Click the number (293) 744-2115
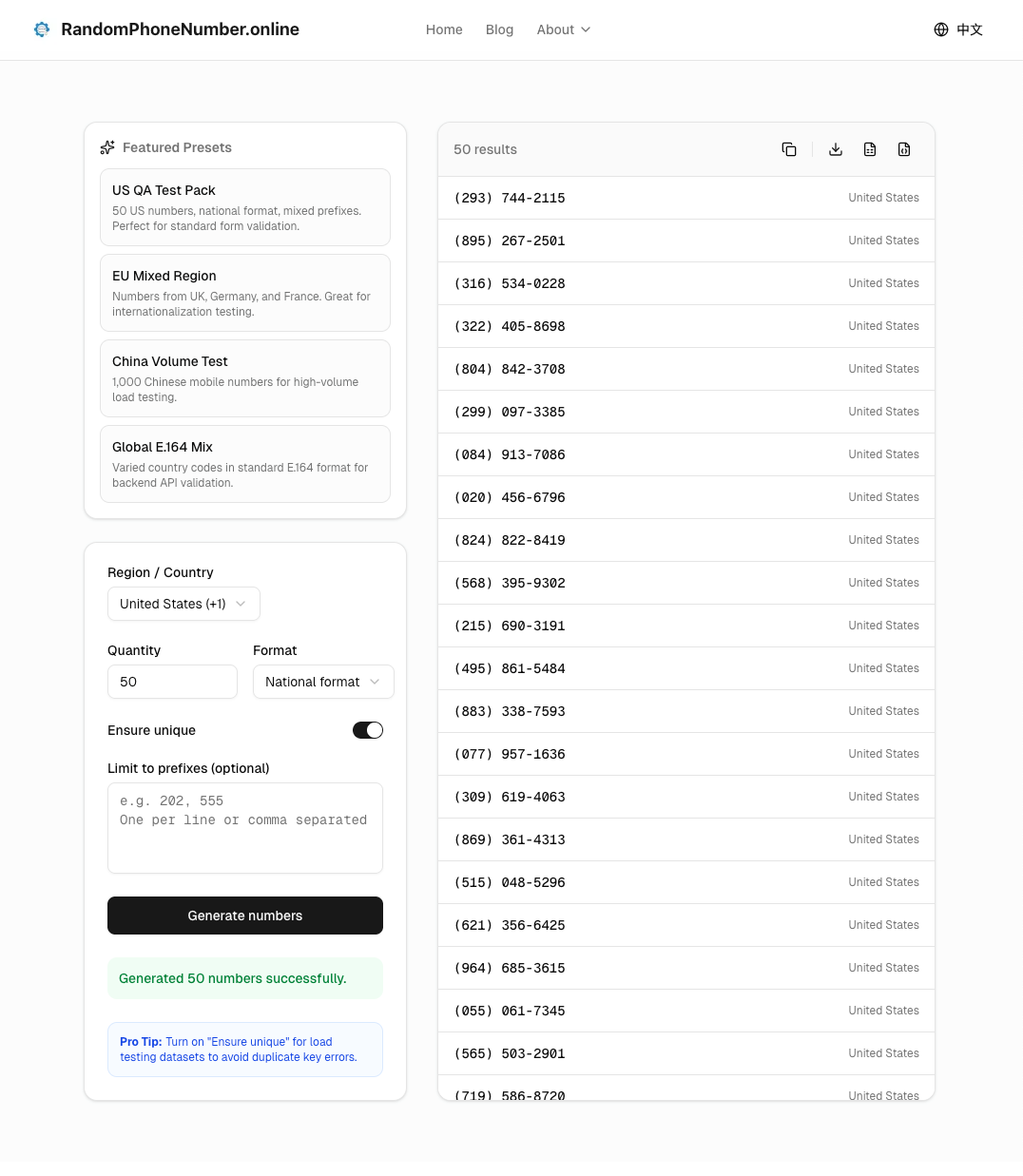Viewport: 1023px width, 1176px height. coord(510,198)
